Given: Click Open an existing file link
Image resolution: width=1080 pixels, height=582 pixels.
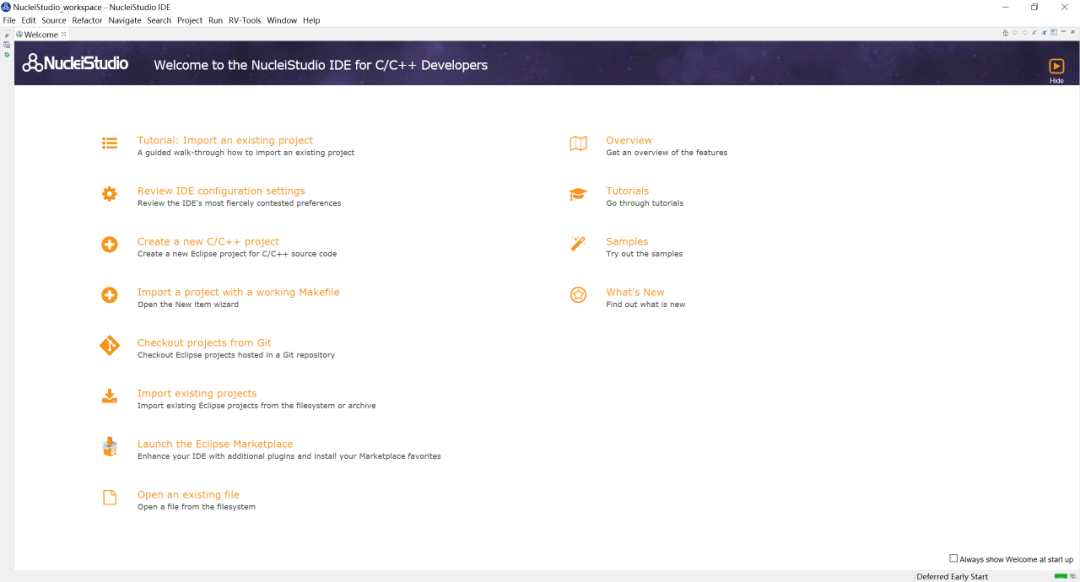Looking at the screenshot, I should (x=188, y=495).
